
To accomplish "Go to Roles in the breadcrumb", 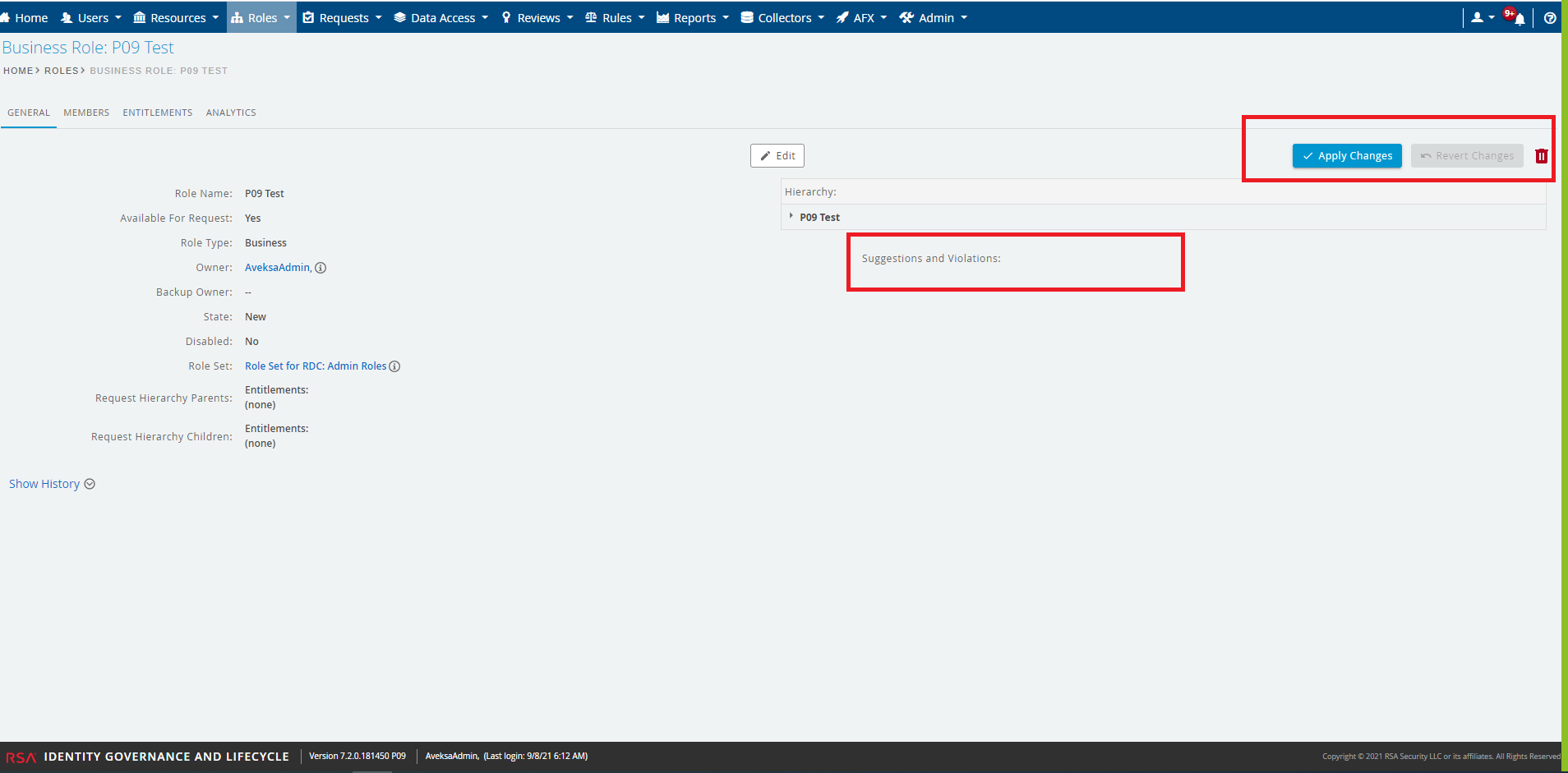I will point(62,71).
